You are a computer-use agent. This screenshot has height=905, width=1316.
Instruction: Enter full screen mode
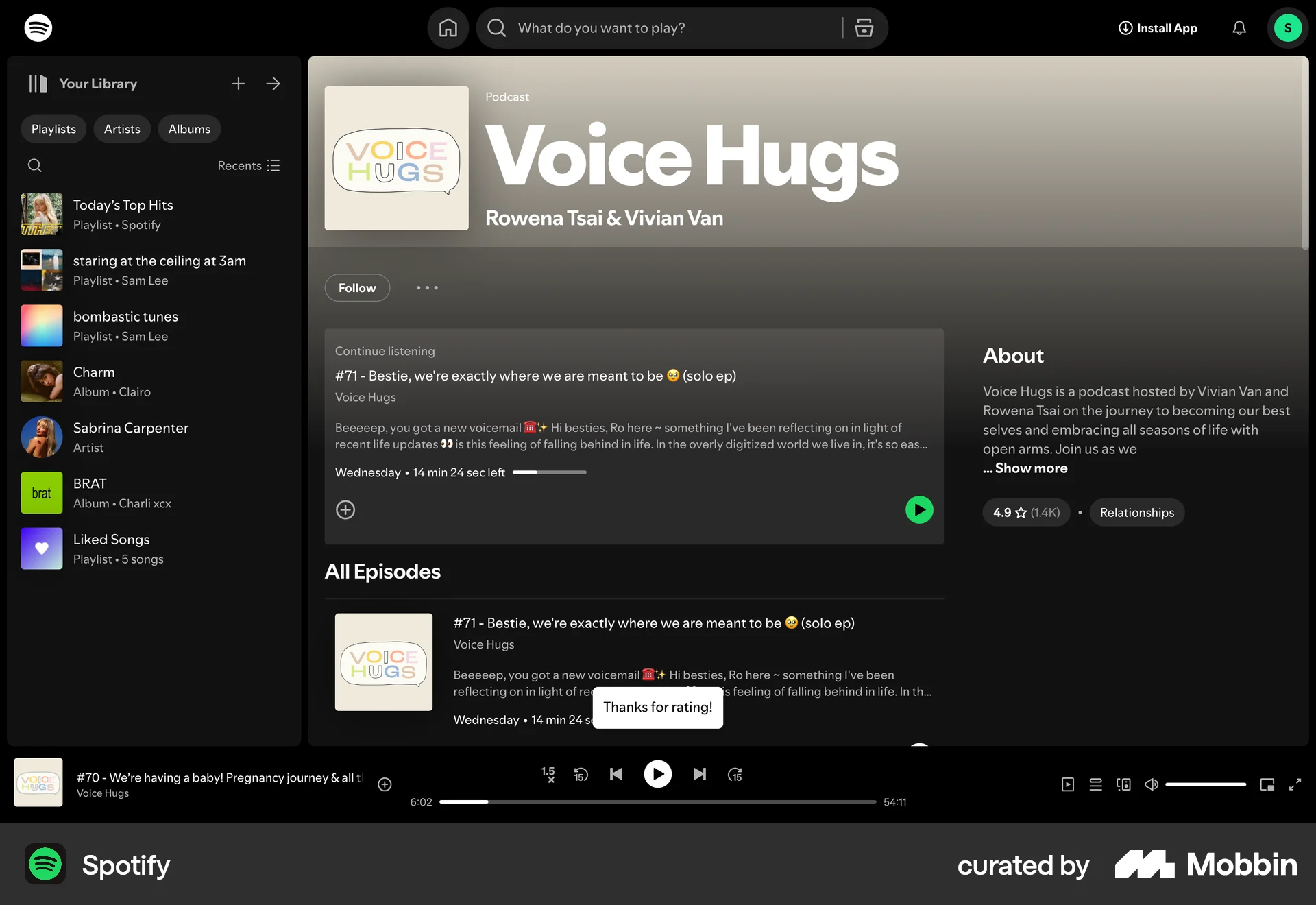tap(1297, 784)
